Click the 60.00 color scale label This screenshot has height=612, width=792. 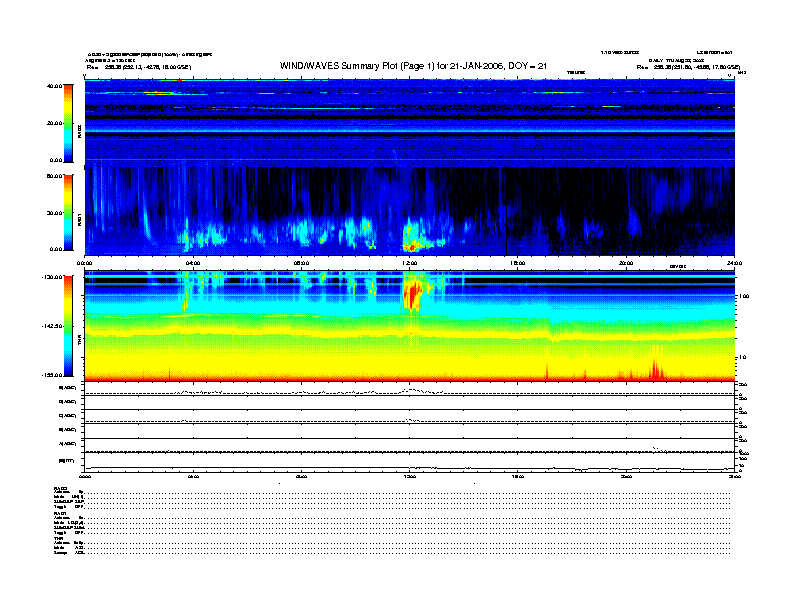[54, 176]
